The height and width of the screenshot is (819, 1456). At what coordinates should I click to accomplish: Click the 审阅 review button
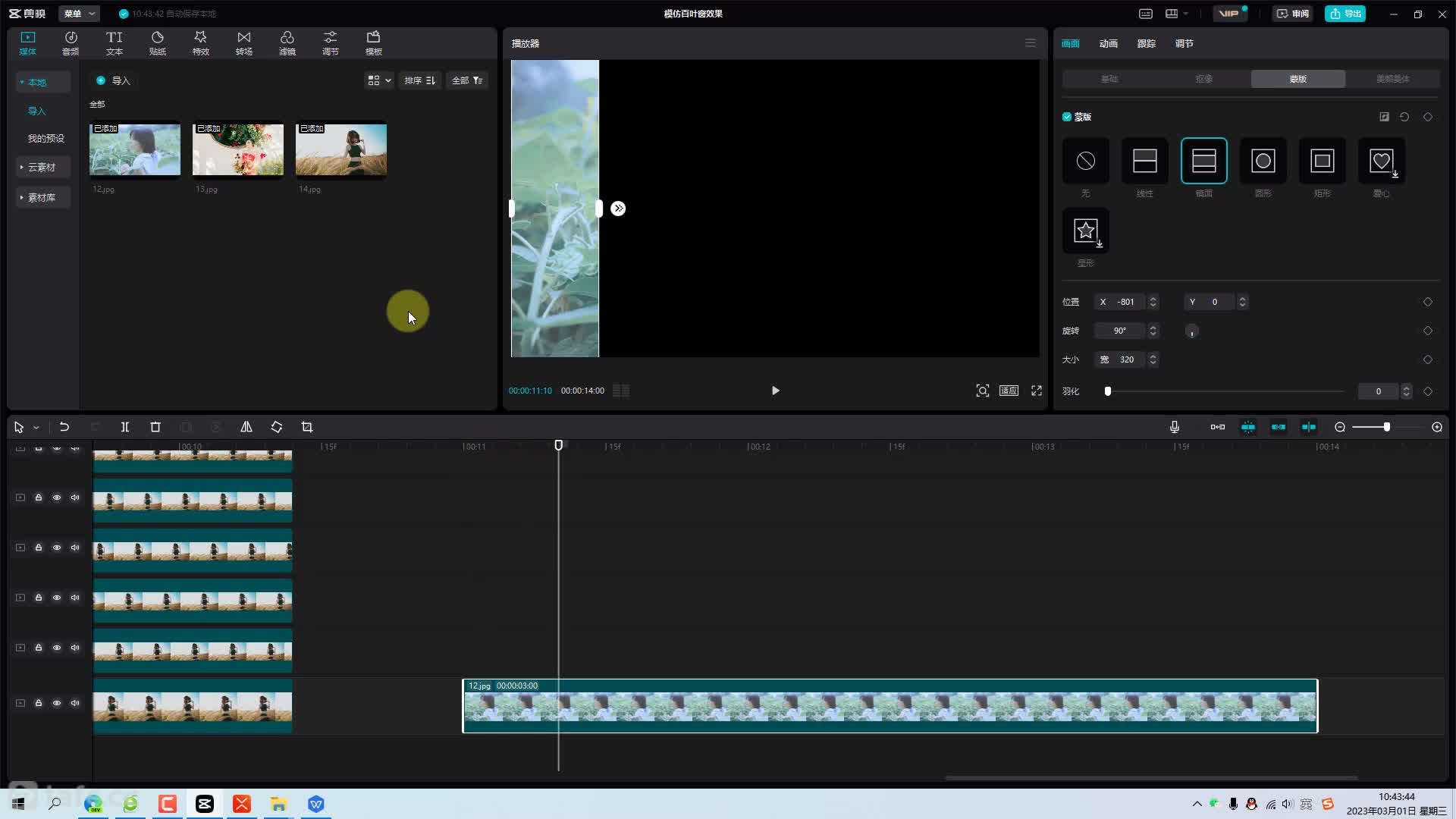coord(1292,14)
